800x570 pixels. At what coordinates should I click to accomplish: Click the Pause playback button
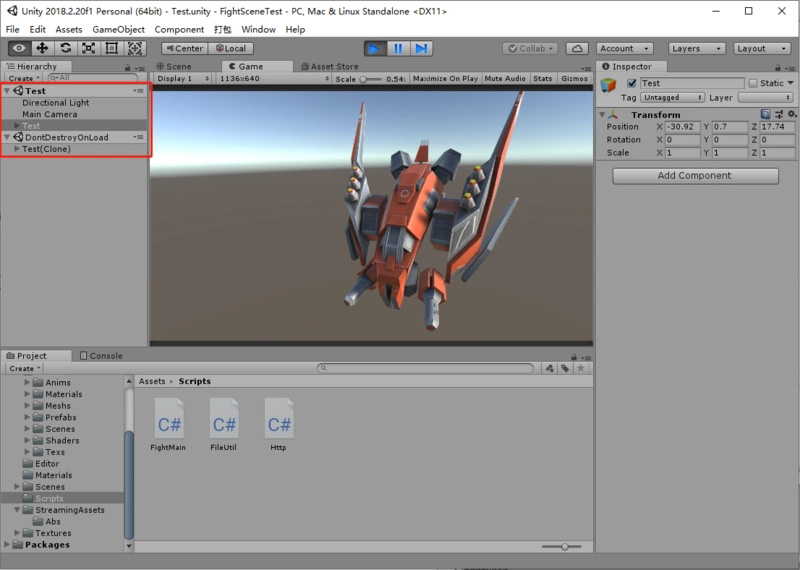[x=398, y=48]
